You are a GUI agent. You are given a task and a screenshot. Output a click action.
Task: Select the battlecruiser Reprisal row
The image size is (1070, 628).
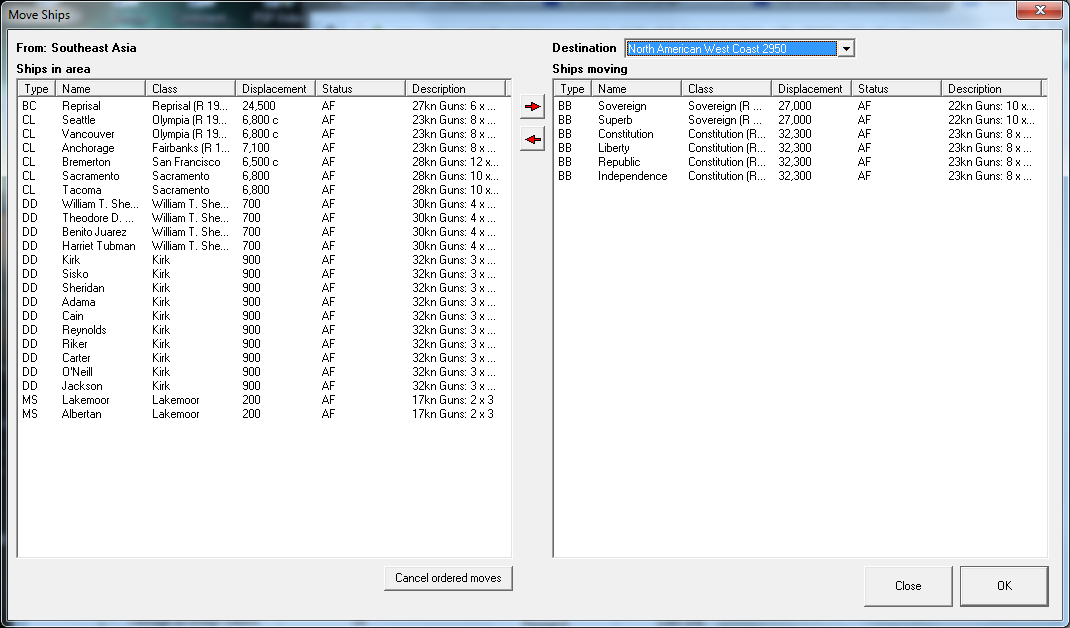pos(263,106)
